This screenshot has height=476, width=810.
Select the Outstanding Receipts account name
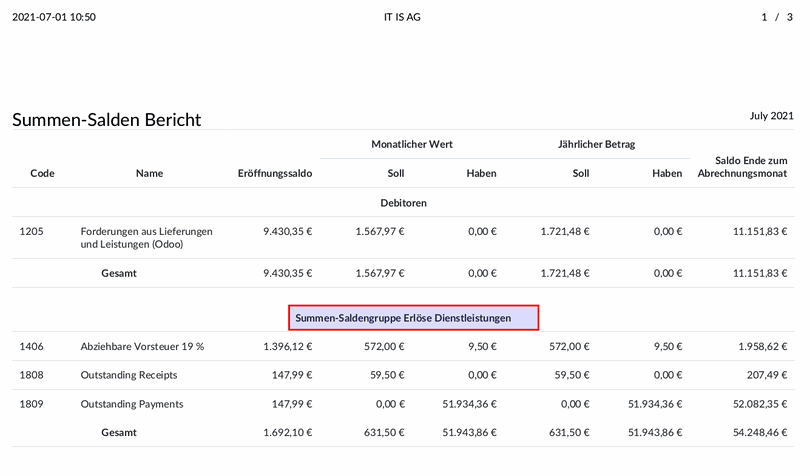(x=129, y=375)
